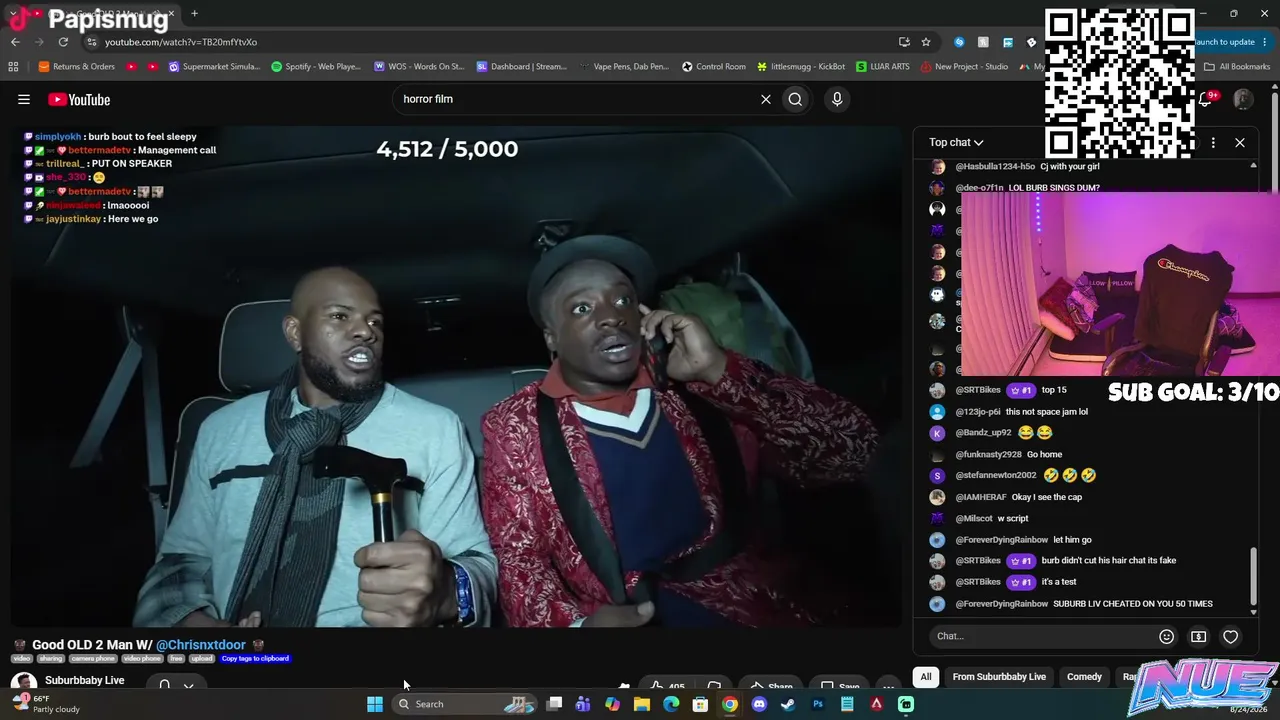Image resolution: width=1280 pixels, height=720 pixels.
Task: Open the Super Chat dollar icon
Action: (x=1198, y=636)
